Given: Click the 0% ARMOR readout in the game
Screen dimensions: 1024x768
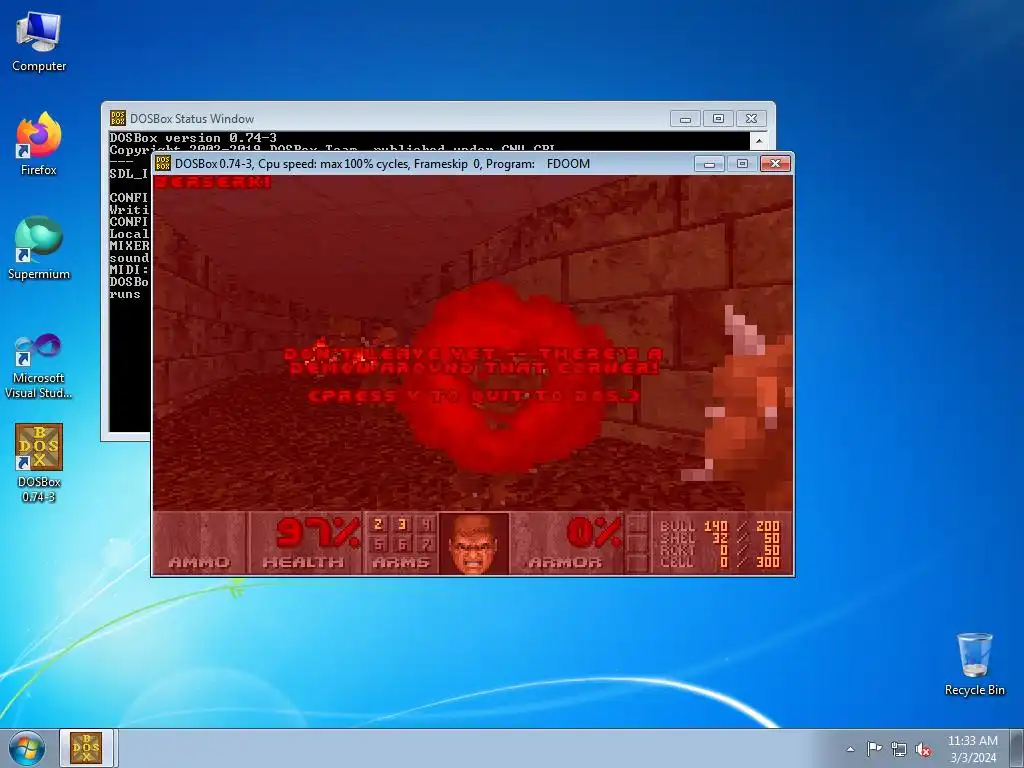Looking at the screenshot, I should [x=567, y=543].
